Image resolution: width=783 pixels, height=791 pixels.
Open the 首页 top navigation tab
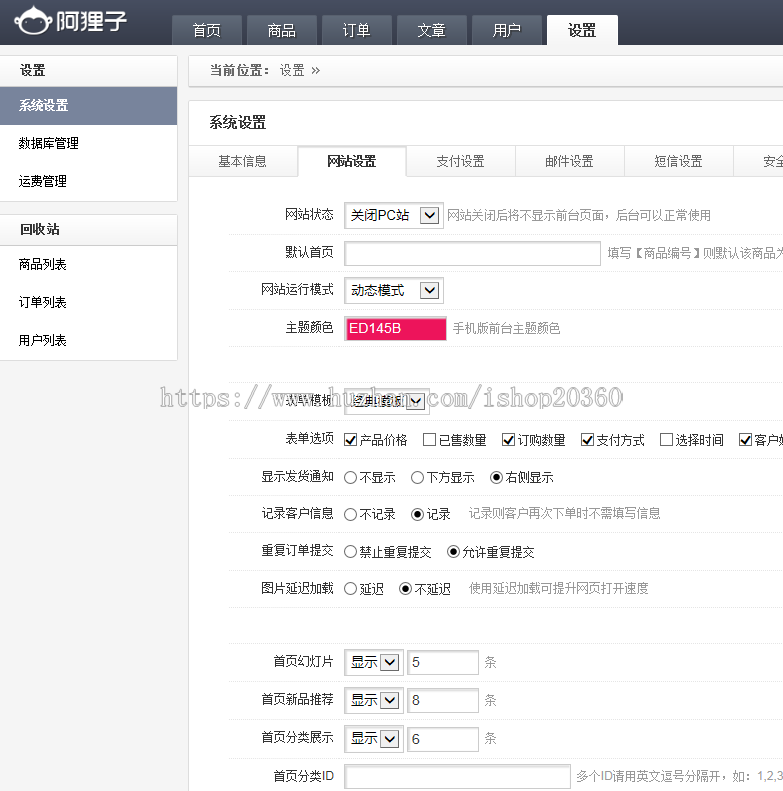pyautogui.click(x=207, y=30)
